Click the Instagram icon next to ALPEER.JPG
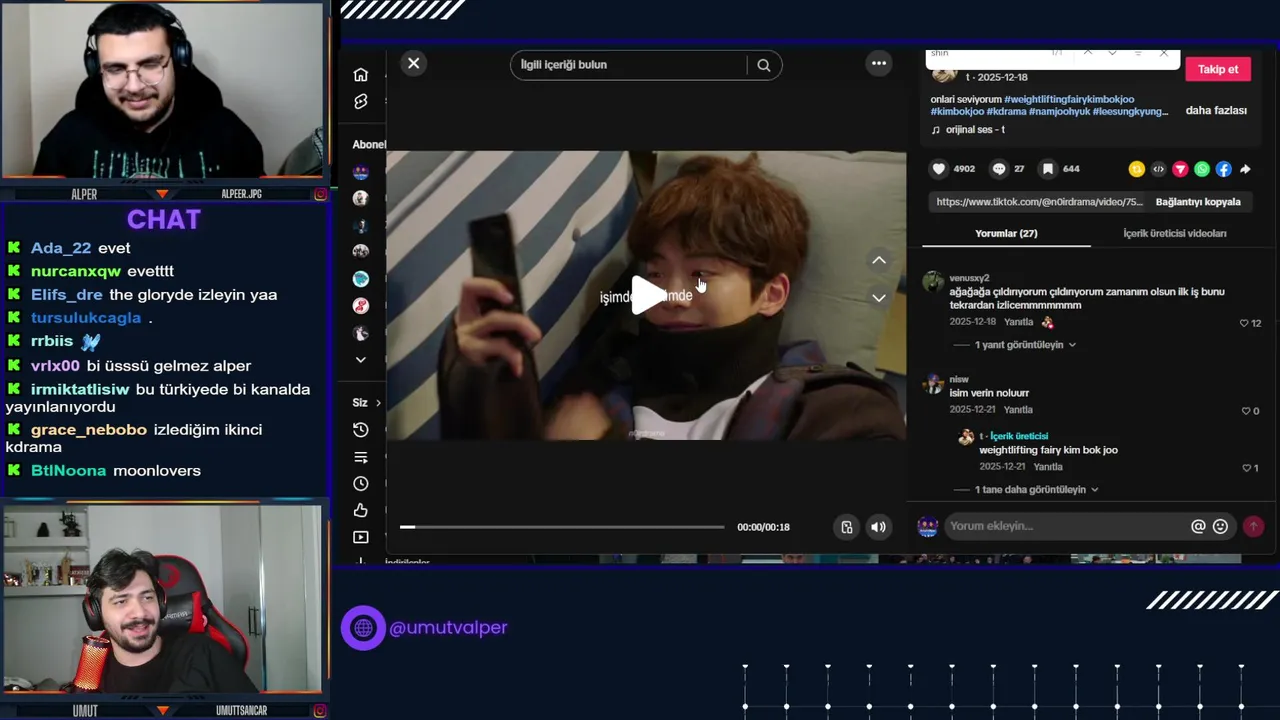1280x720 pixels. coord(320,194)
